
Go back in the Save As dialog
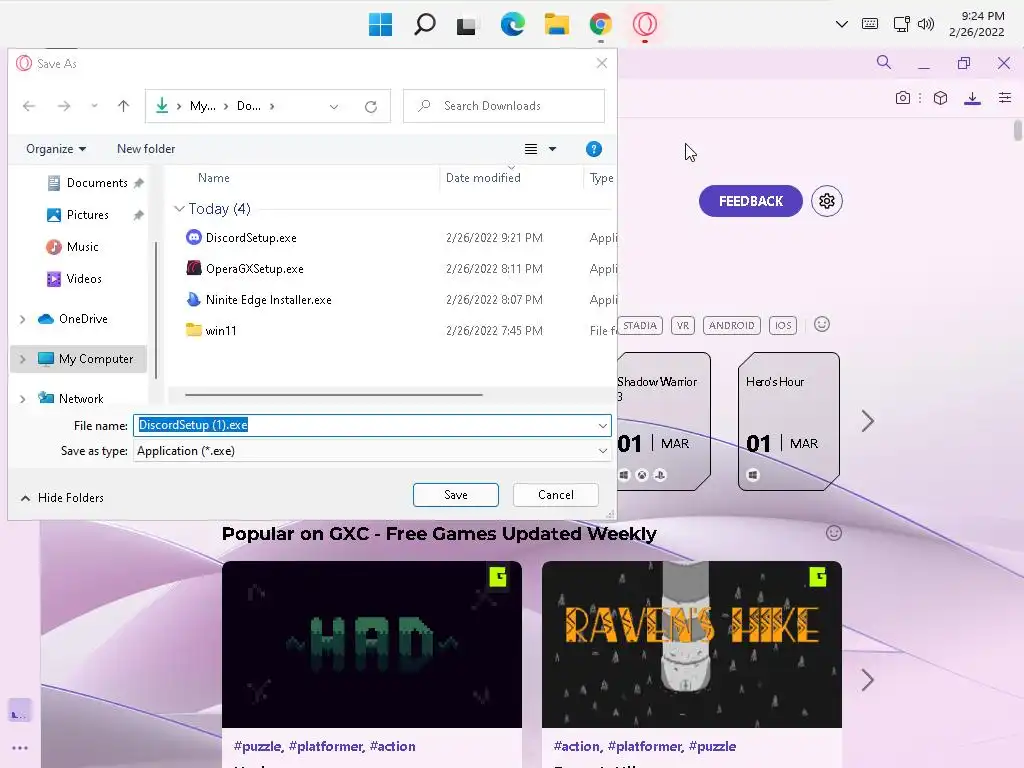pos(29,106)
